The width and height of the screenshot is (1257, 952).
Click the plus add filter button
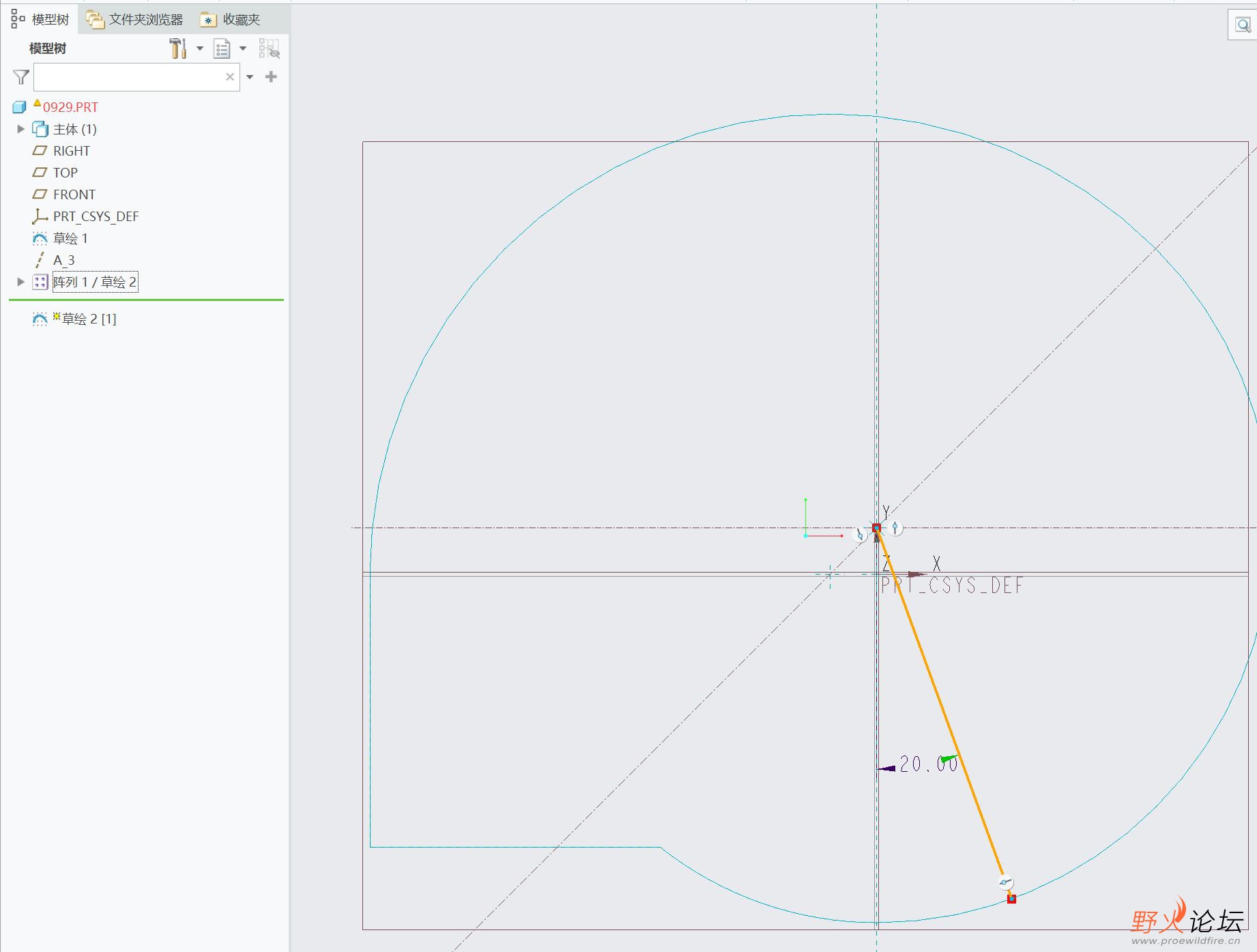(271, 76)
